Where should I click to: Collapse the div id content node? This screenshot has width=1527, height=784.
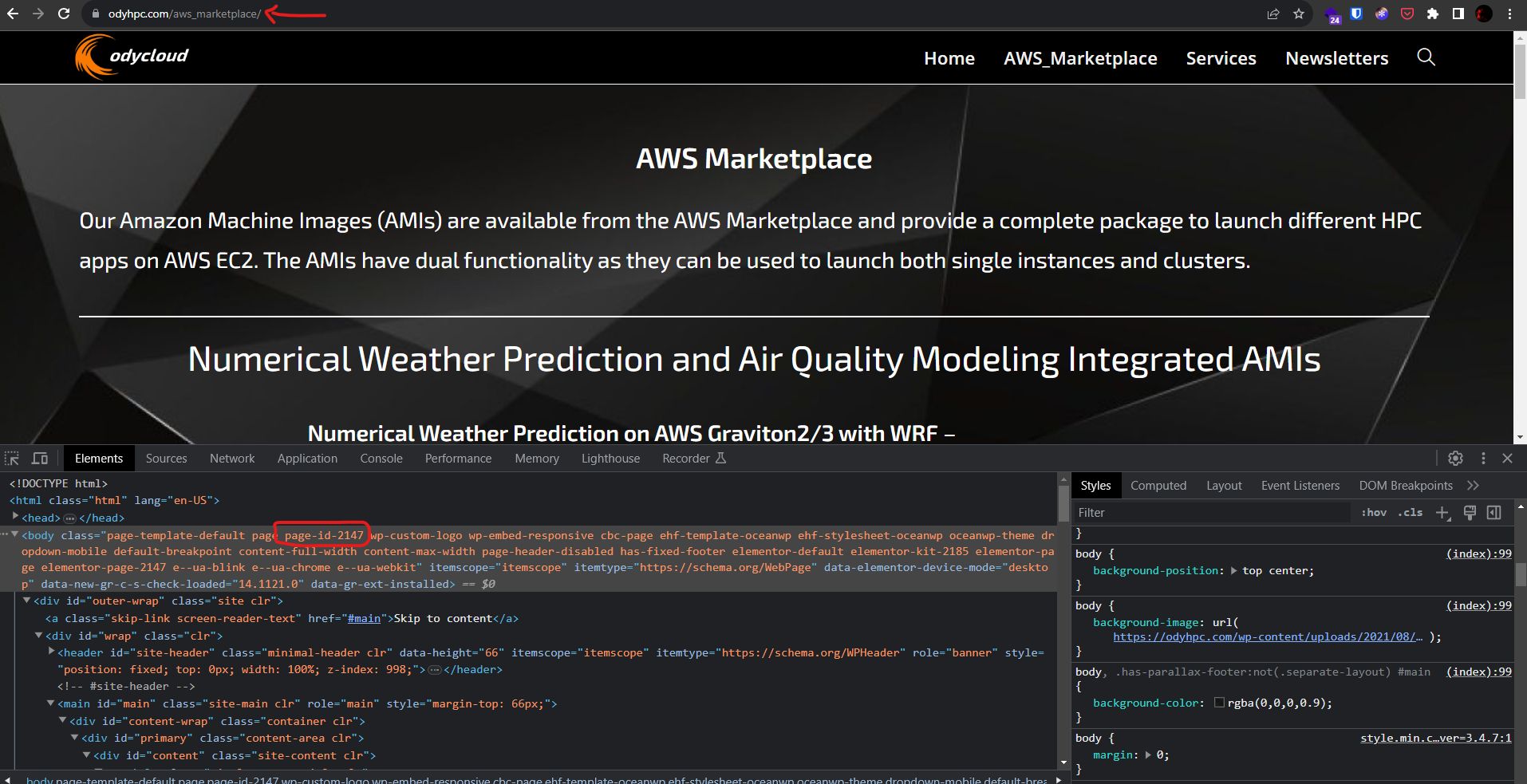[x=87, y=755]
